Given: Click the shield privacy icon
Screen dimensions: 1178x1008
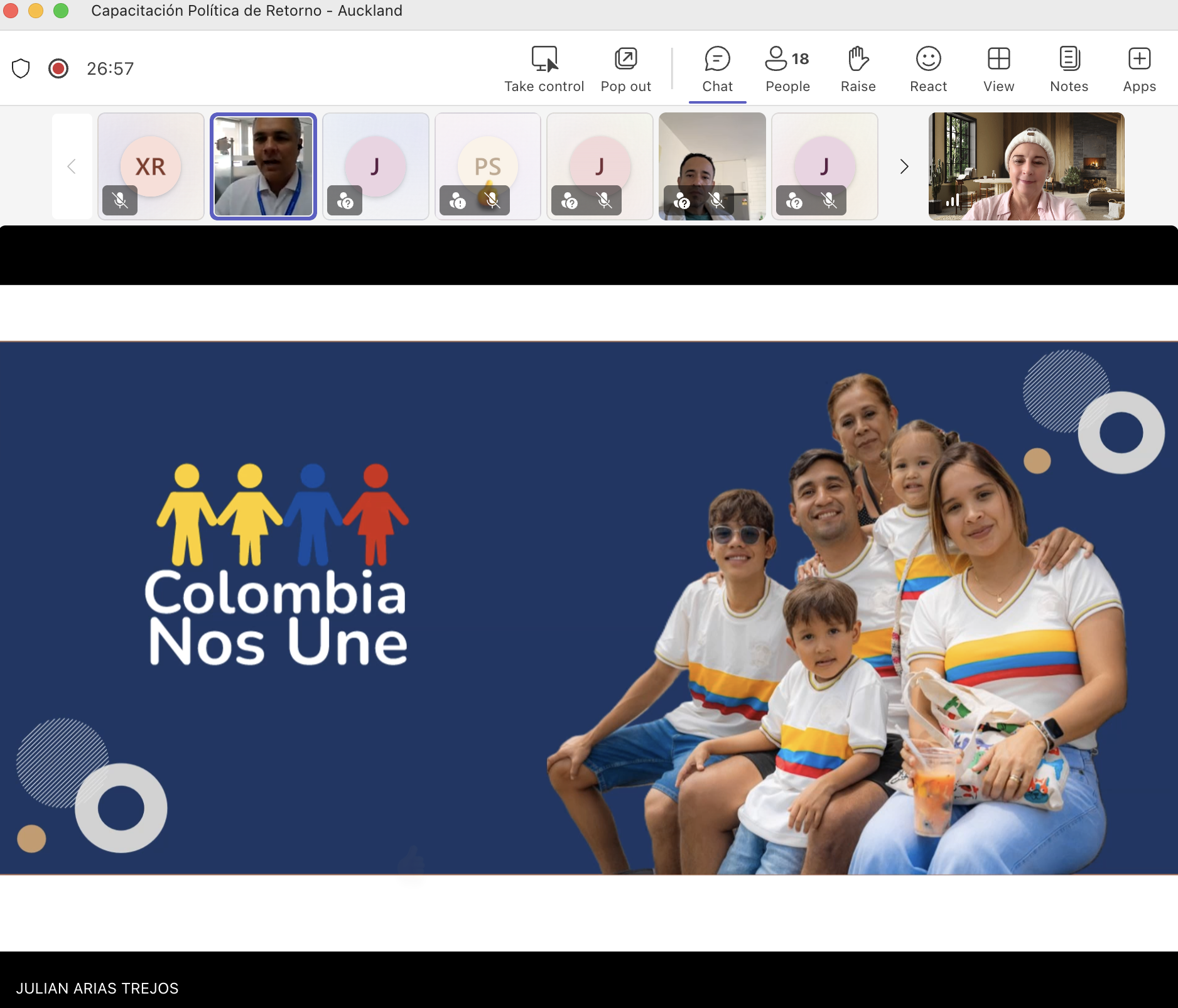Looking at the screenshot, I should tap(21, 68).
